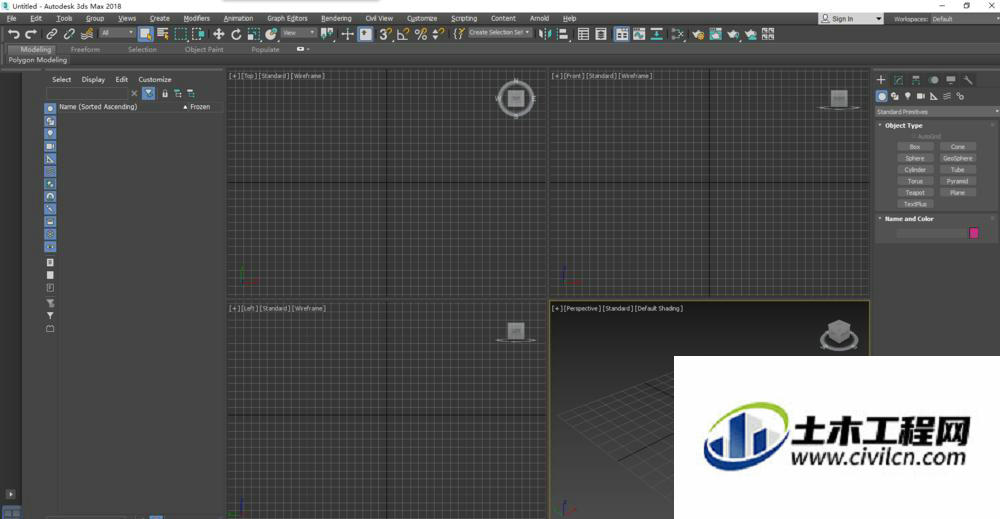
Task: Open the Schematic View icon
Action: click(656, 34)
